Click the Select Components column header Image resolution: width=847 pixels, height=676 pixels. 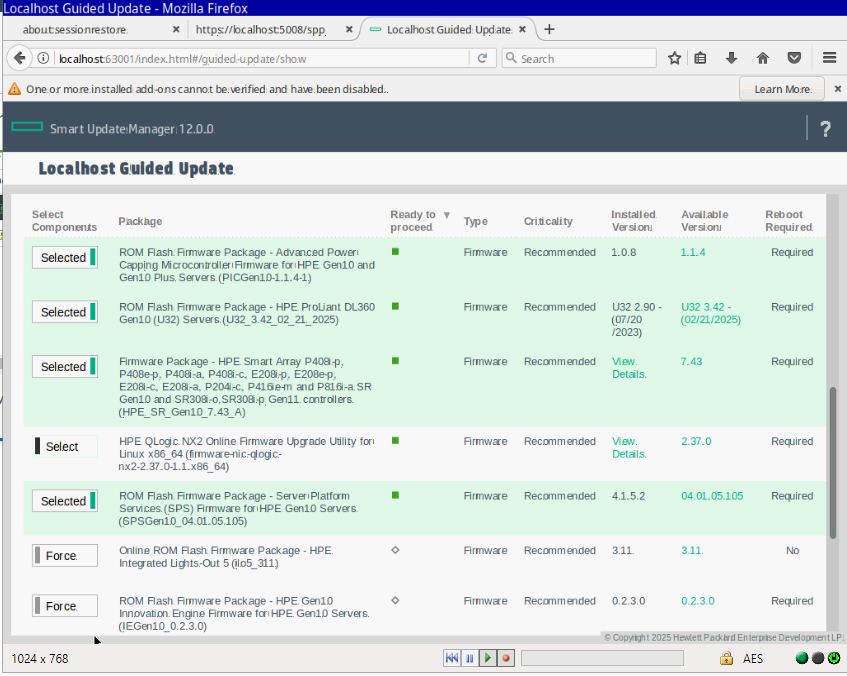click(64, 221)
